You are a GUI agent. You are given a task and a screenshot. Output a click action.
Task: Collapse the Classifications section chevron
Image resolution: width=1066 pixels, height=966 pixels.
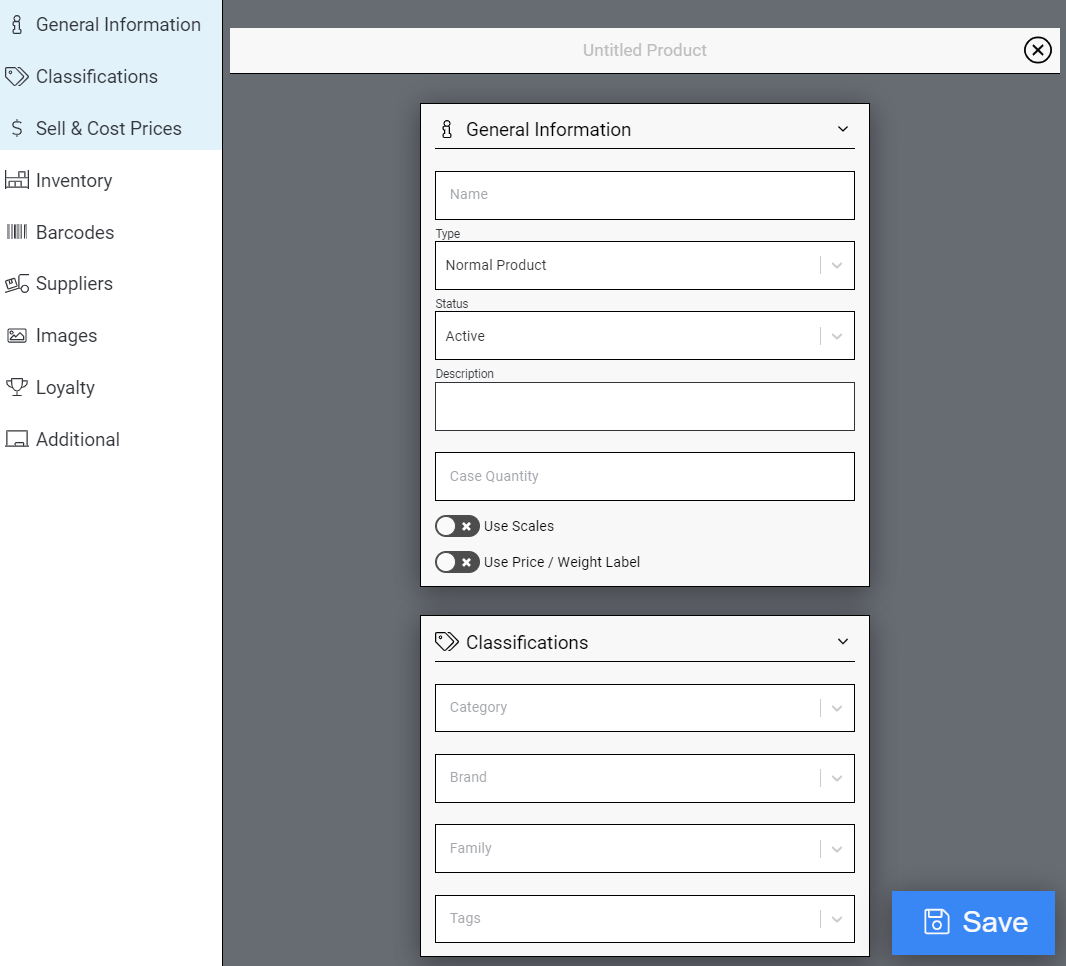coord(843,641)
